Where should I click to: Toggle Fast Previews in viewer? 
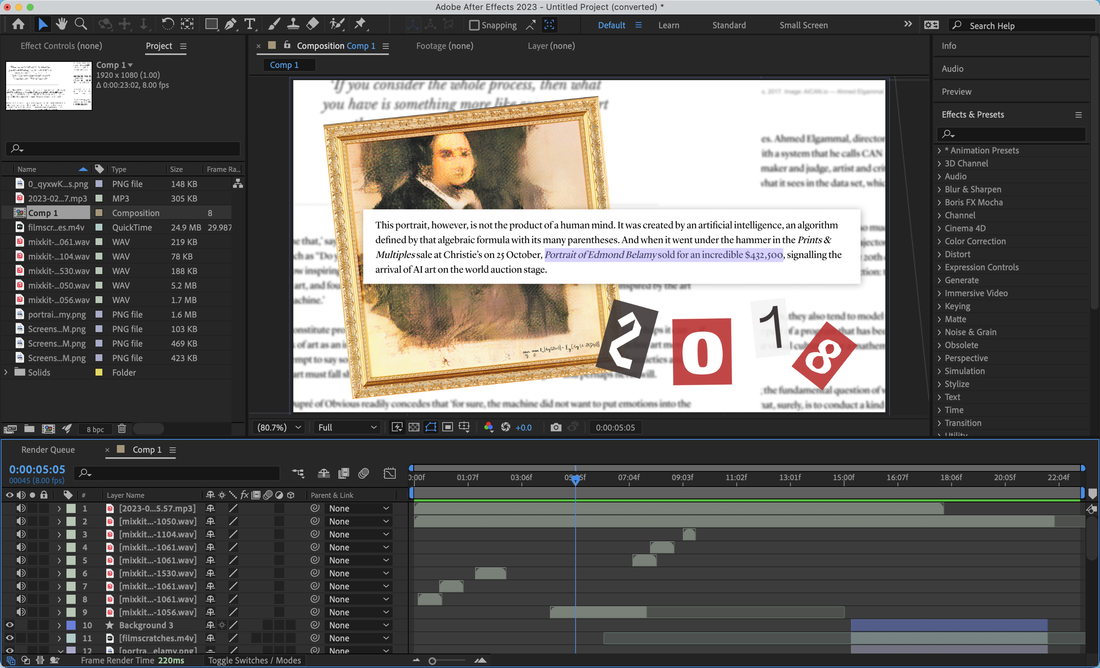[x=397, y=427]
